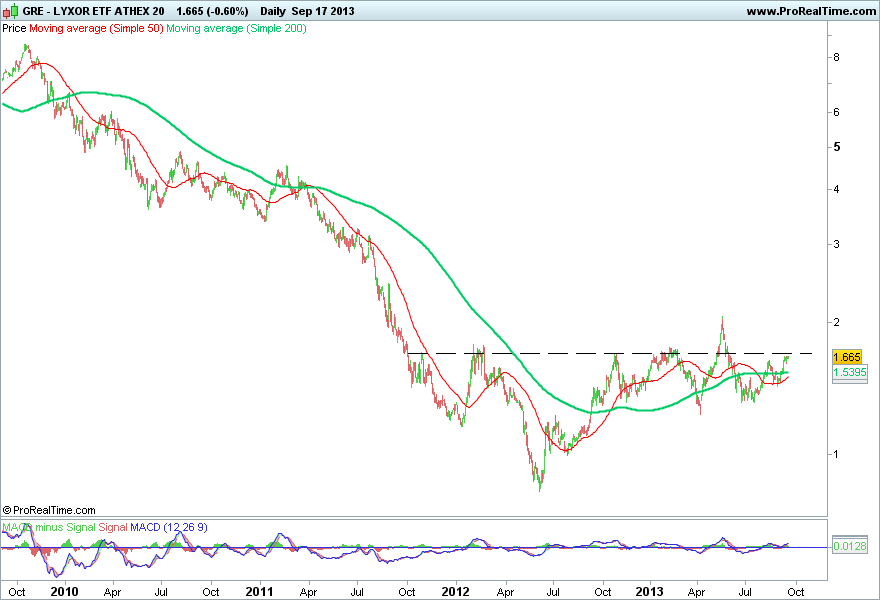Click the 2011 year label on time axis
Screen dimensions: 880x600
click(x=259, y=592)
